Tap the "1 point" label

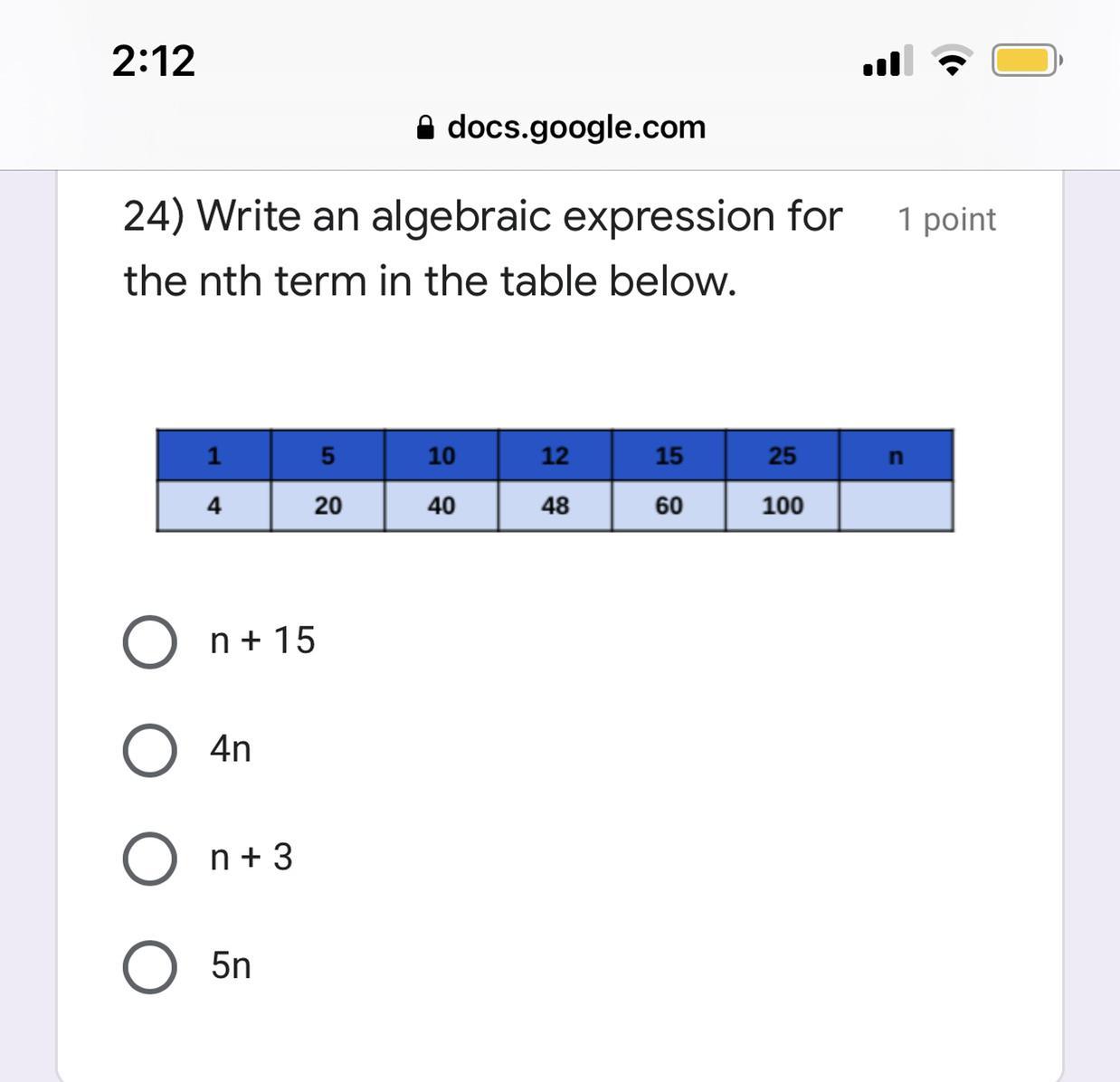pos(946,220)
